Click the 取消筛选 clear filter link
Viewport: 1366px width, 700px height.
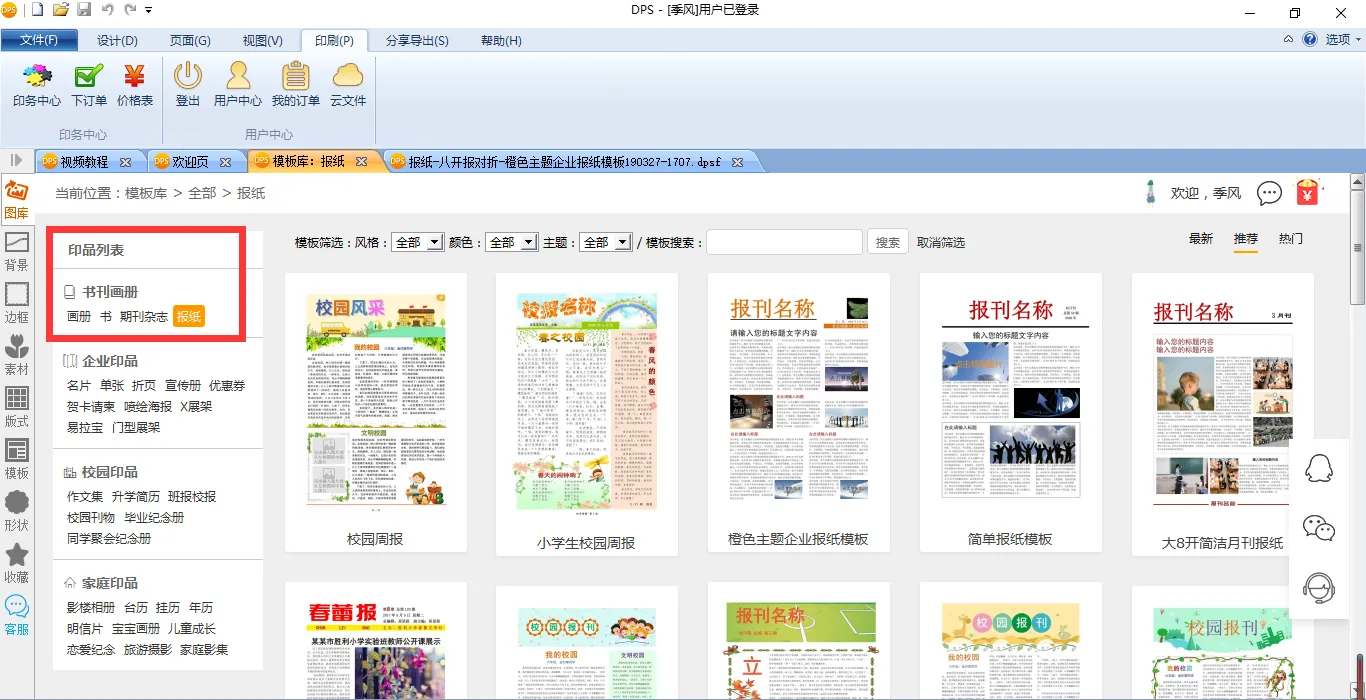click(941, 242)
